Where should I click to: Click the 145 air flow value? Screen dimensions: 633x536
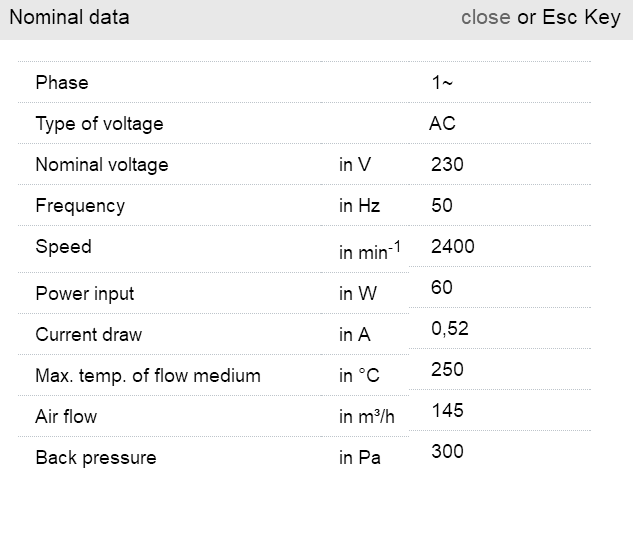[447, 411]
